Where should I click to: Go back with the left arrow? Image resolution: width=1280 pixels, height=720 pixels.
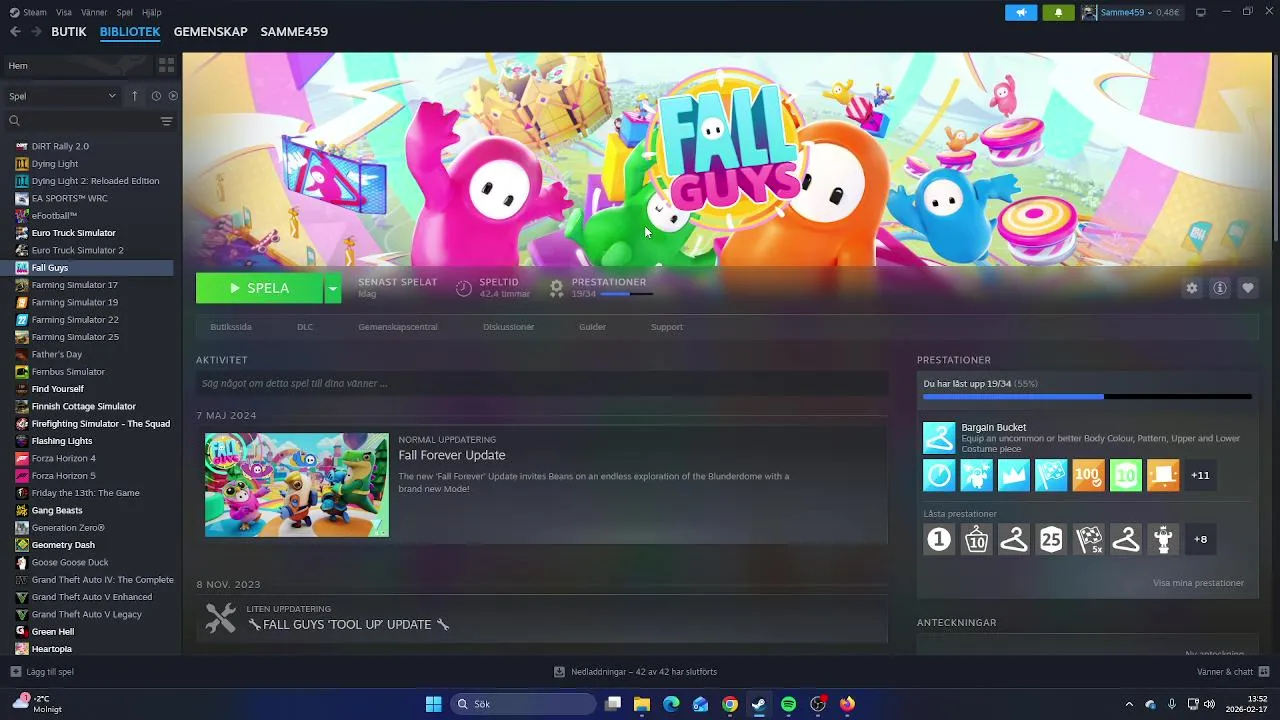pos(15,31)
